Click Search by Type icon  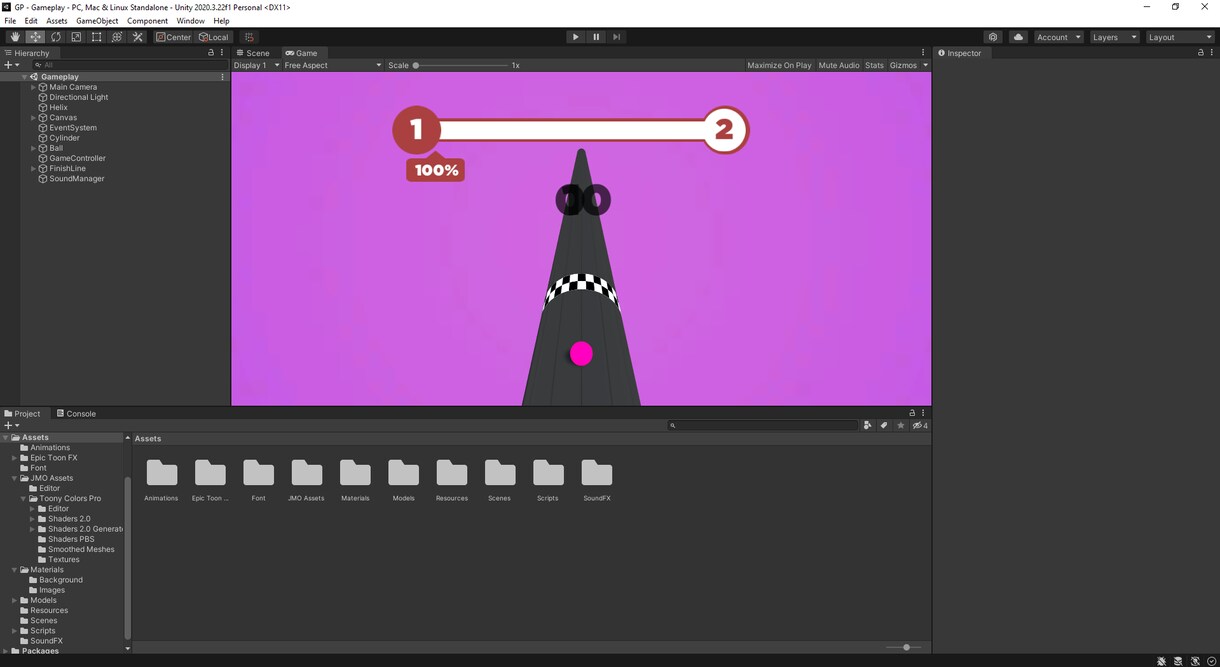(x=867, y=425)
